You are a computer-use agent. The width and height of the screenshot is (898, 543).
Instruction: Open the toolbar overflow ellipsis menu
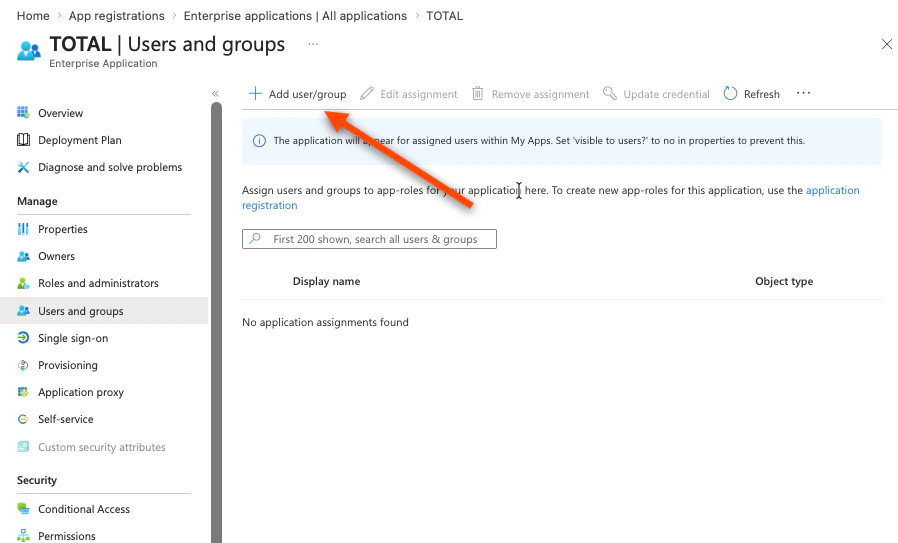tap(804, 93)
